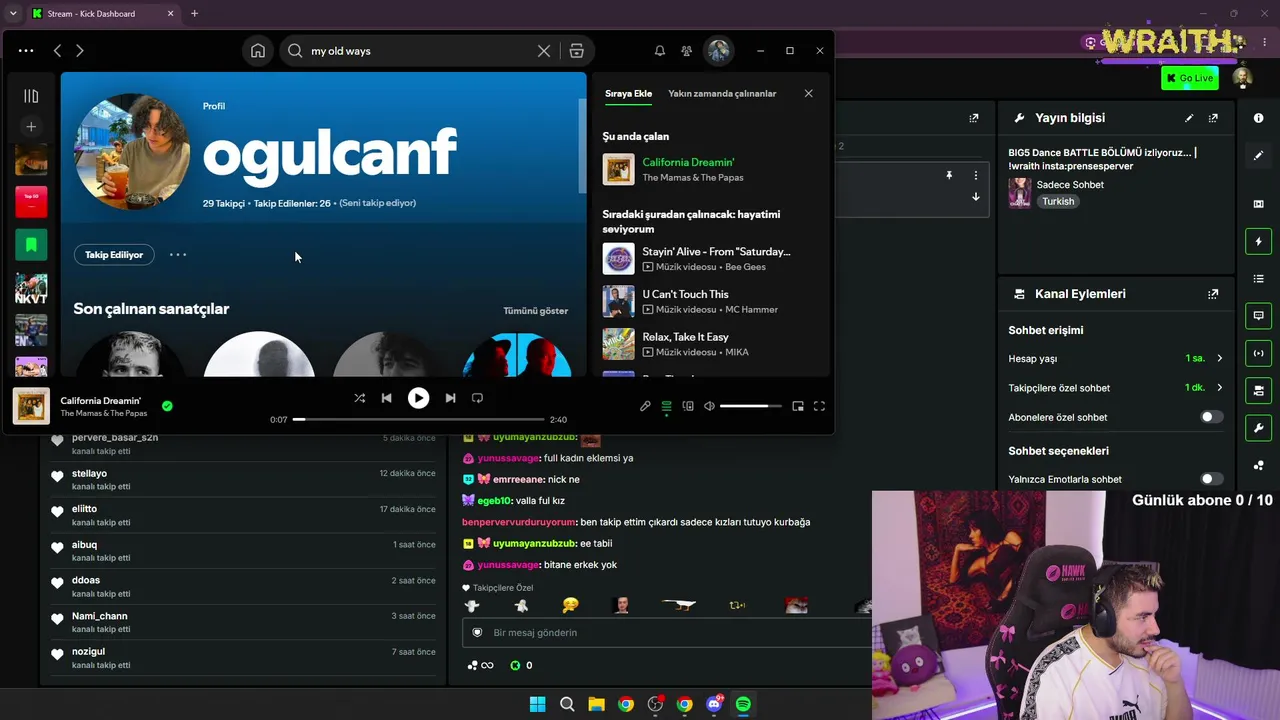Open Connect to a device icon
1280x720 pixels.
click(x=688, y=406)
